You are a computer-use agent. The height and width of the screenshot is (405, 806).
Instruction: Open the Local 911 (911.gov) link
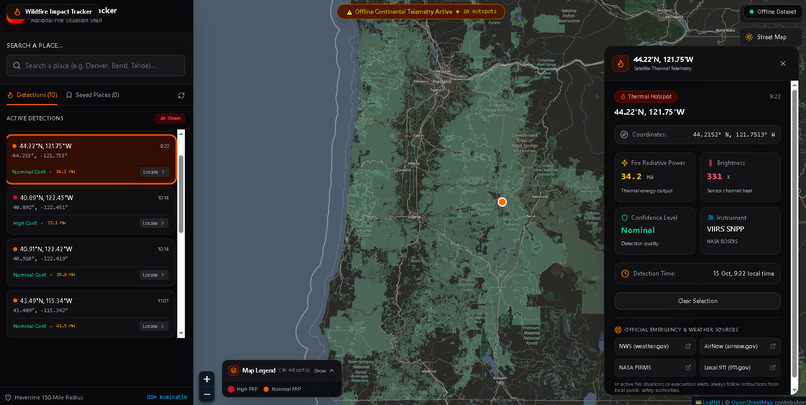(x=740, y=367)
